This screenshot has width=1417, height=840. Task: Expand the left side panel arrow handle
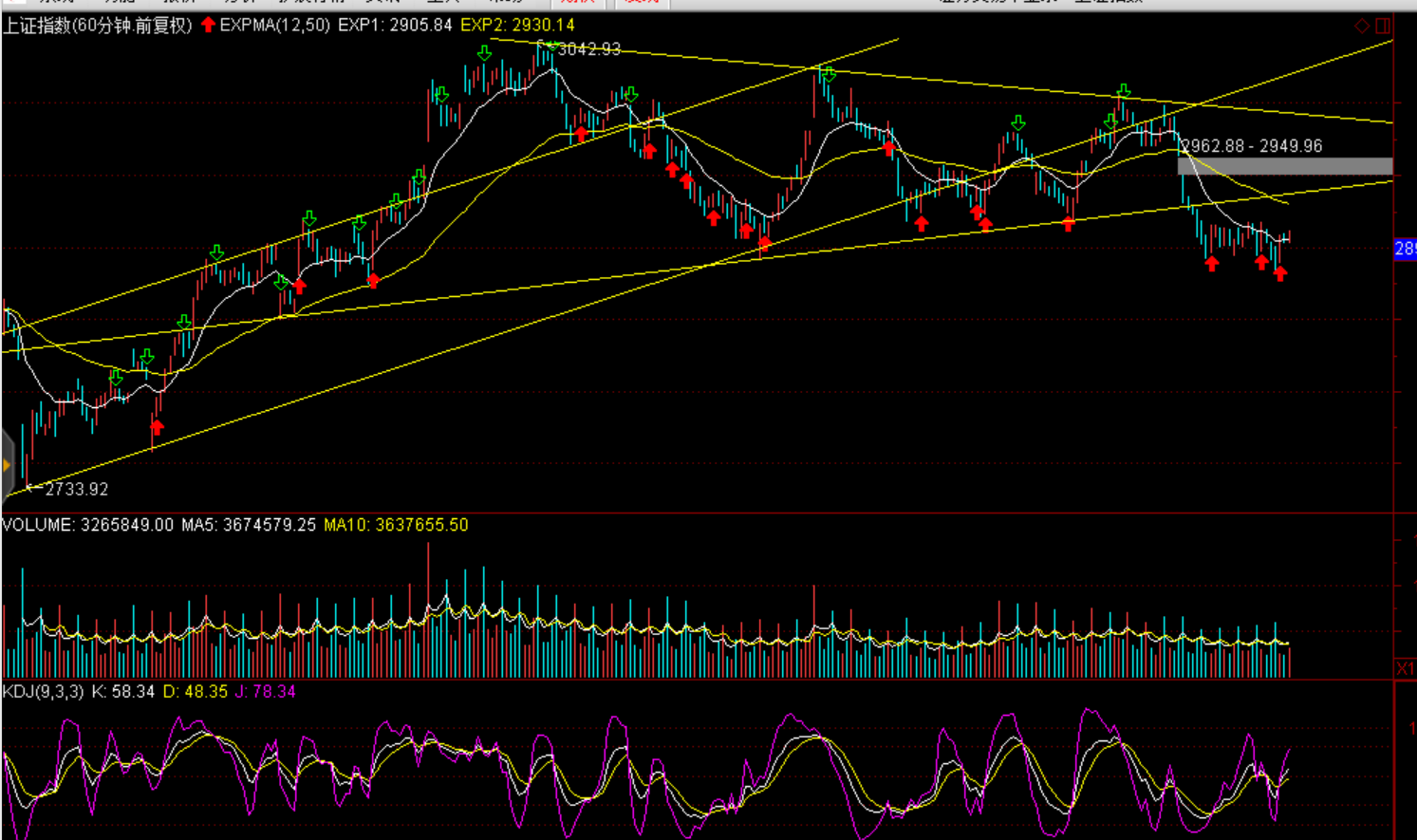7,465
